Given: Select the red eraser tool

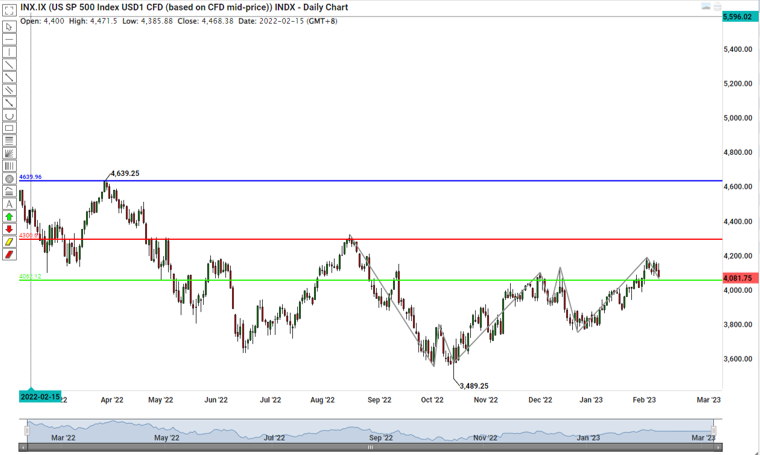Looking at the screenshot, I should [x=9, y=254].
